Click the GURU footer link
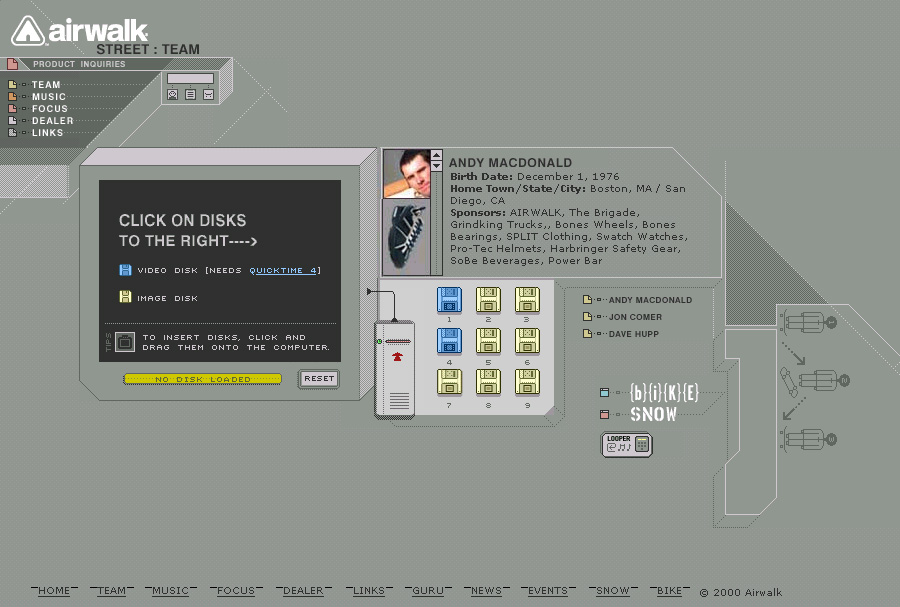The height and width of the screenshot is (607, 900). [428, 590]
